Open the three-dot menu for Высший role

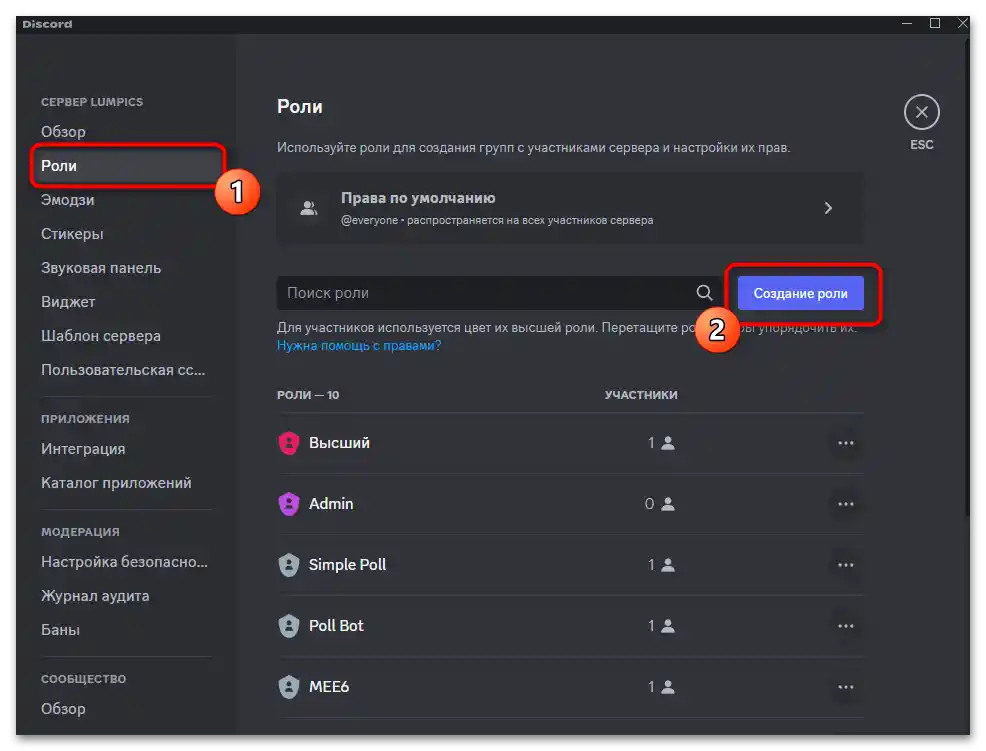846,443
